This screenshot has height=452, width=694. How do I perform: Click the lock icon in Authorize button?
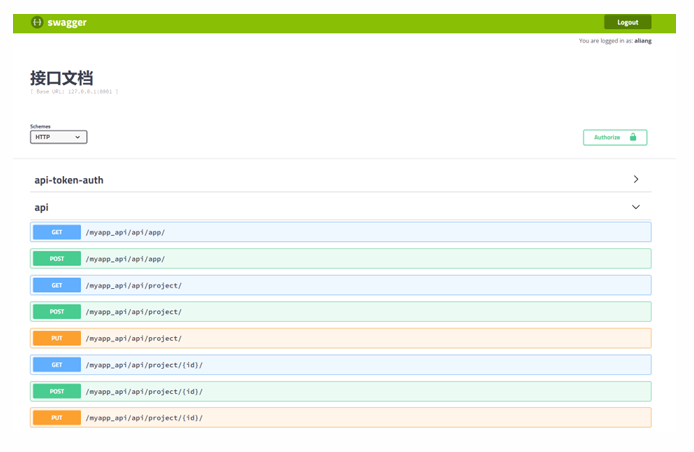click(632, 137)
